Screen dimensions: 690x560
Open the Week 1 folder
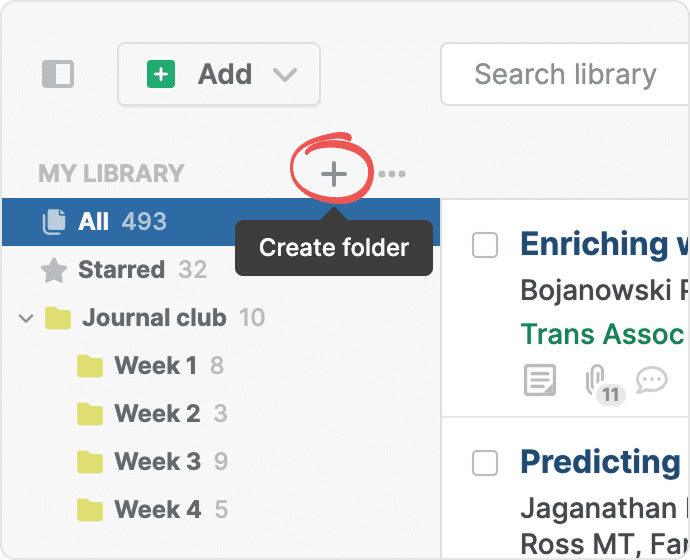155,366
